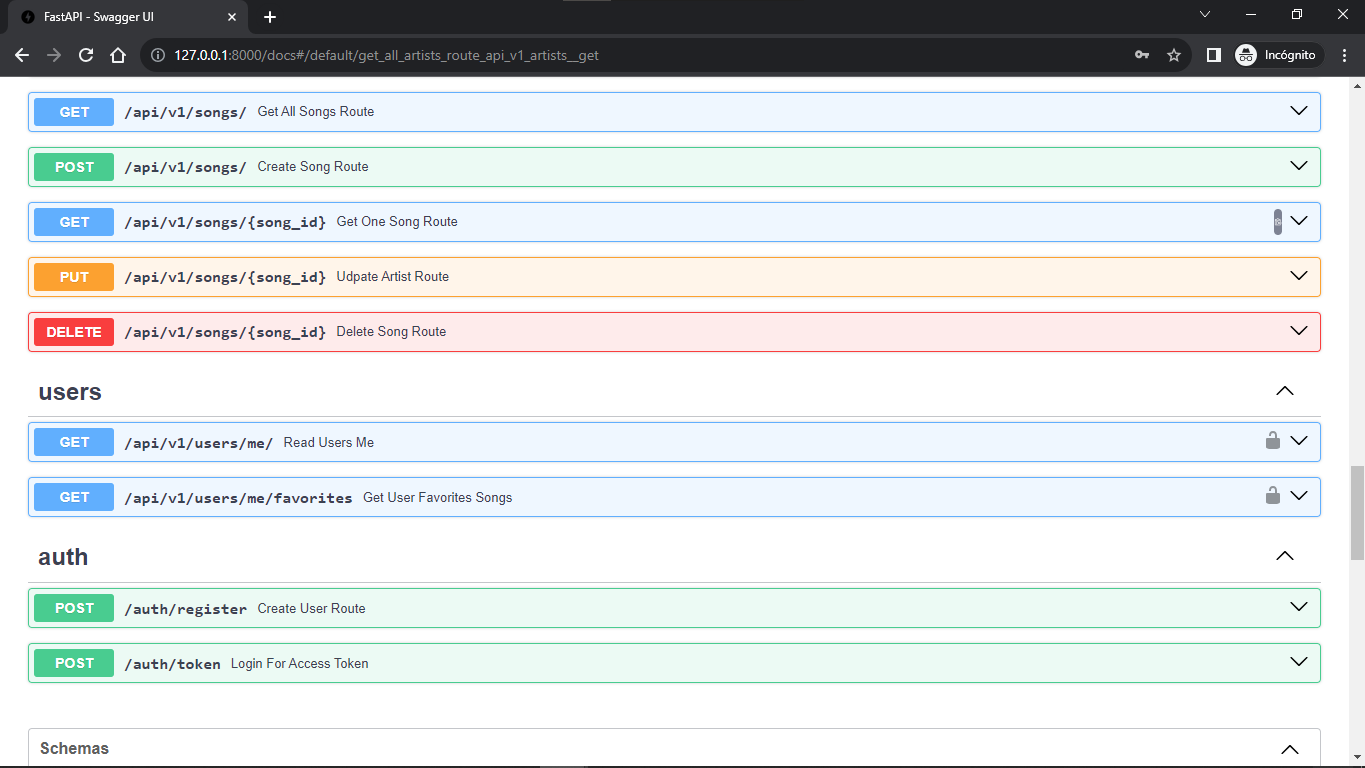The width and height of the screenshot is (1365, 768).
Task: Close the FastAPI - Swagger UI tab
Action: coord(231,17)
